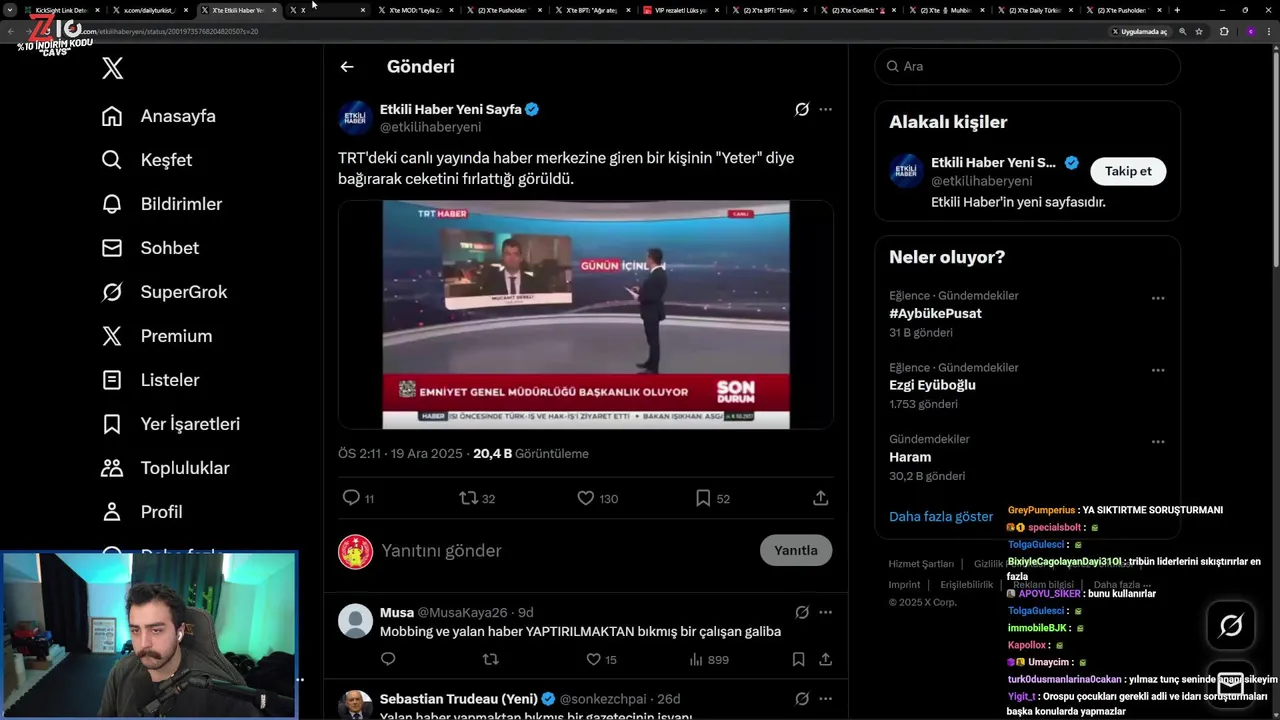Open #AybükePusat trend
Viewport: 1280px width, 720px height.
tap(935, 313)
